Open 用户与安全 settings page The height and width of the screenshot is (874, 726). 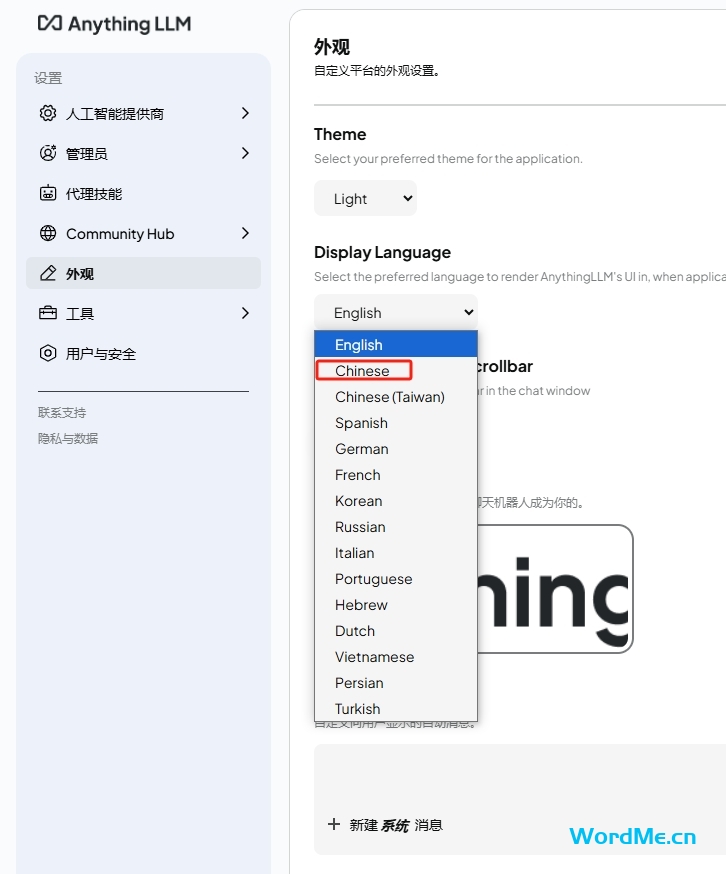click(143, 353)
